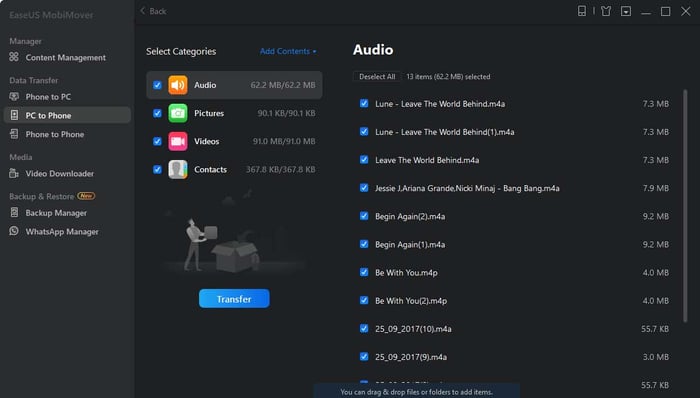
Task: Click the 13 items selected status text
Action: tap(448, 77)
